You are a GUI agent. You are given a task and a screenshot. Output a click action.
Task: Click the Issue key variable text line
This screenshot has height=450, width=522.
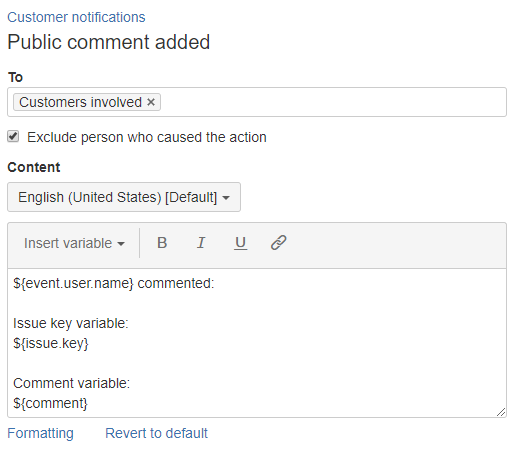pos(71,323)
